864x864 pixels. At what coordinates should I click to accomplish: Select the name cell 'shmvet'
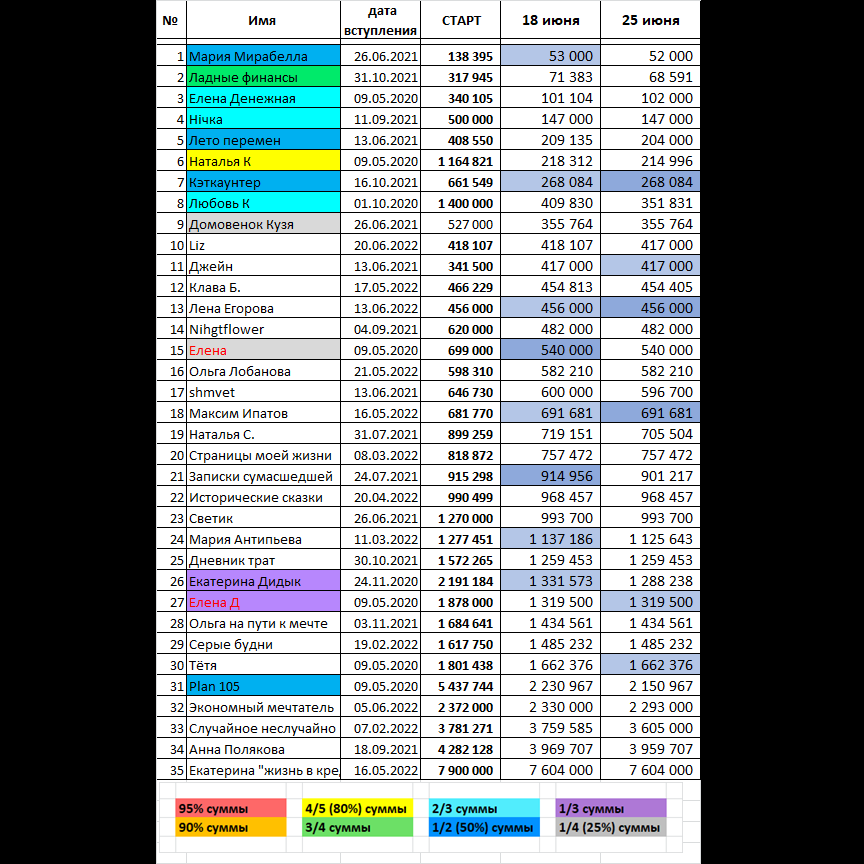tap(263, 392)
